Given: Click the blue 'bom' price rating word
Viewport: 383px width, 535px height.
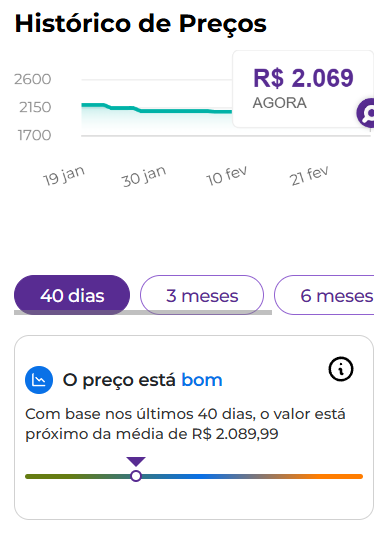Looking at the screenshot, I should click(x=202, y=380).
